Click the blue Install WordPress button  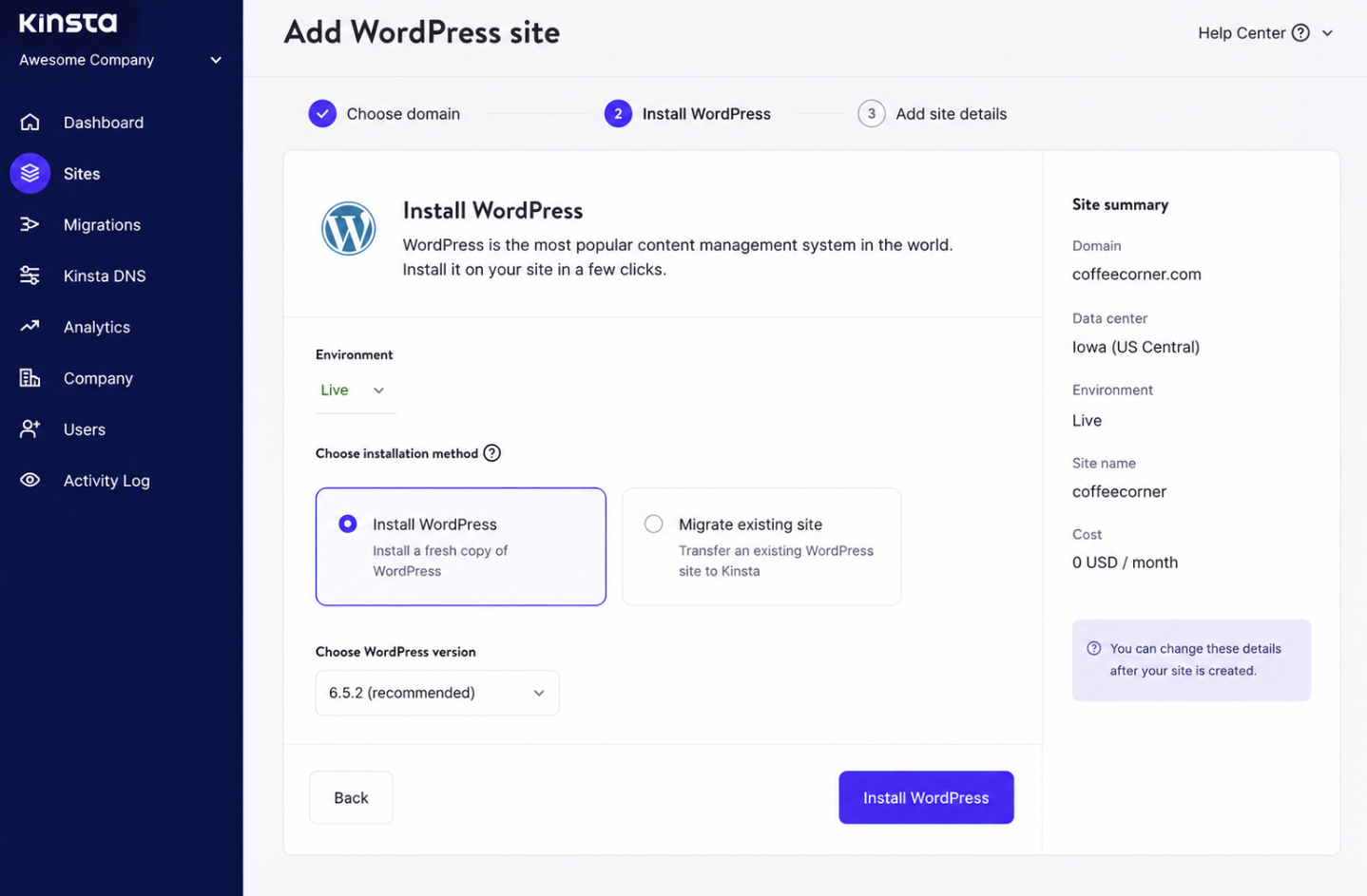pyautogui.click(x=926, y=797)
